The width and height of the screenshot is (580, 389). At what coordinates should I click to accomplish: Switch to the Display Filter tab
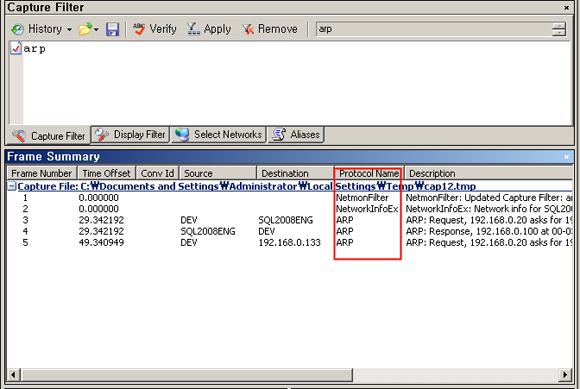131,134
